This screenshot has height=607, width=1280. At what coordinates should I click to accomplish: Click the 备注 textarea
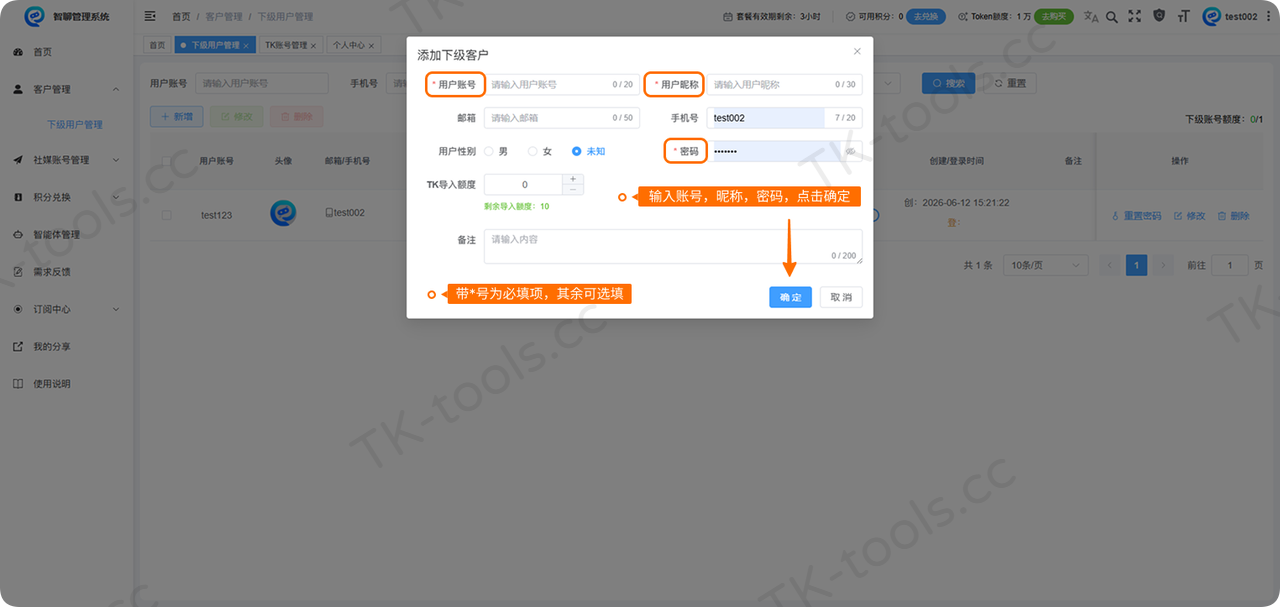click(673, 247)
